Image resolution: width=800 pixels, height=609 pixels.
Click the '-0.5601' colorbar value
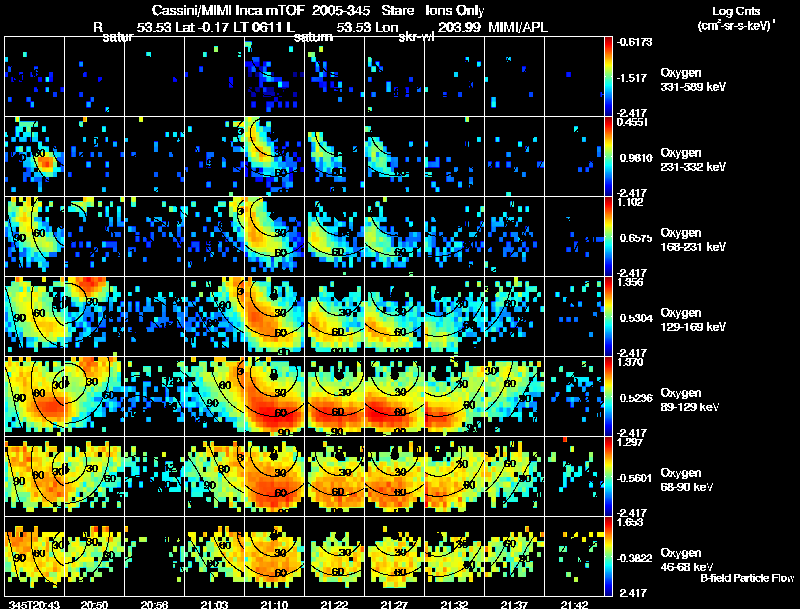tap(635, 478)
